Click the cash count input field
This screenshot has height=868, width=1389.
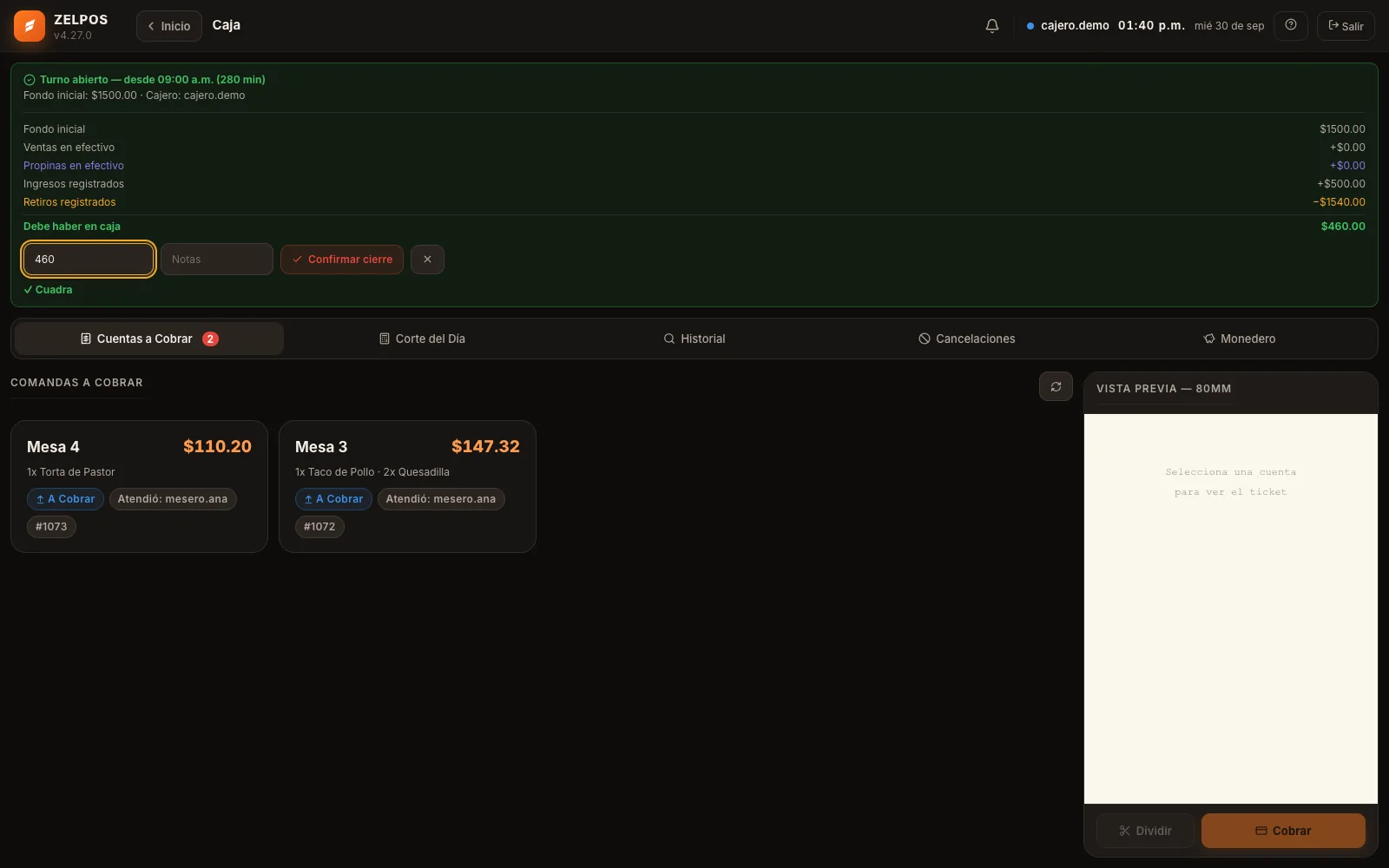pyautogui.click(x=89, y=260)
